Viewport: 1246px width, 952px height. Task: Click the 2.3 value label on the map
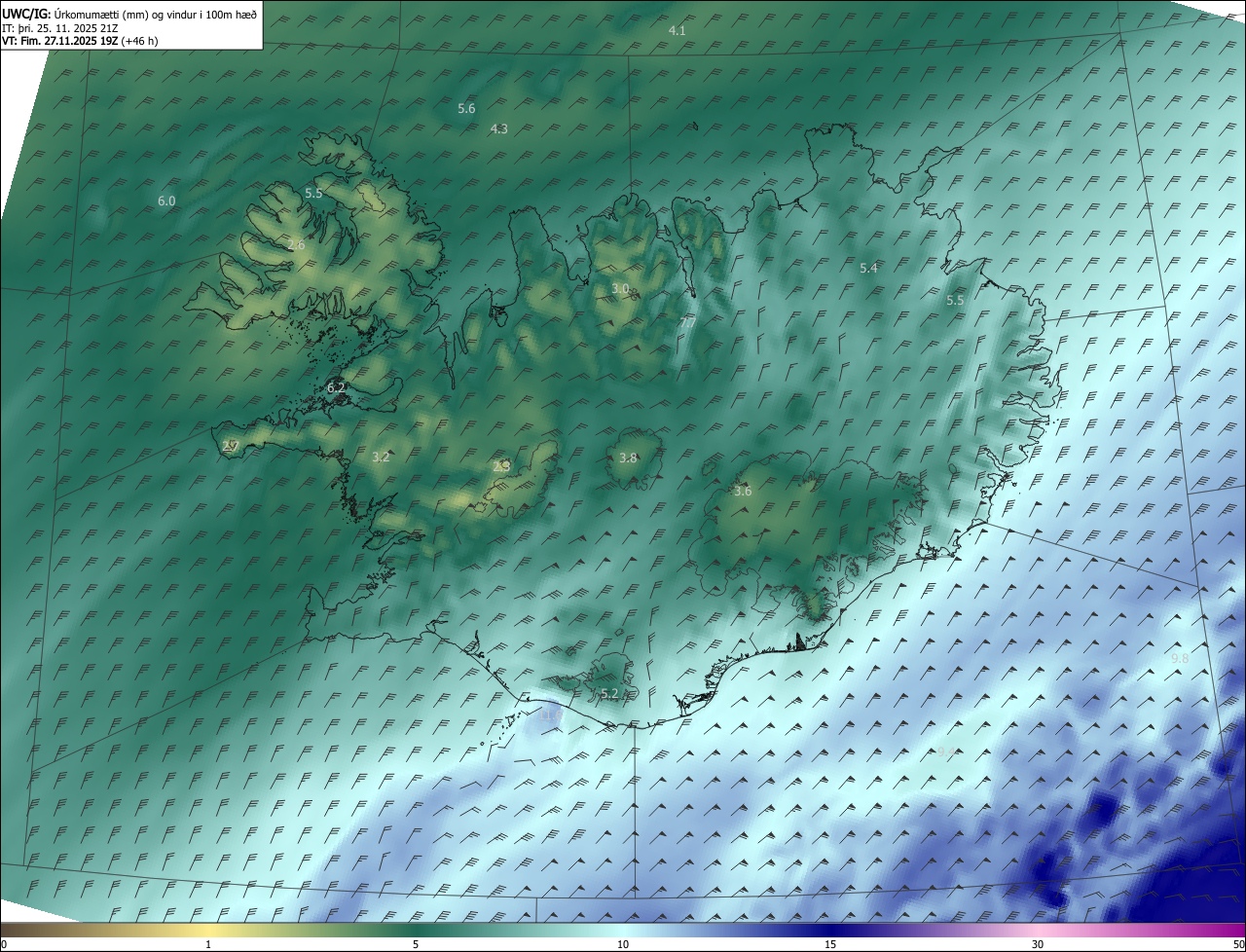[x=501, y=467]
